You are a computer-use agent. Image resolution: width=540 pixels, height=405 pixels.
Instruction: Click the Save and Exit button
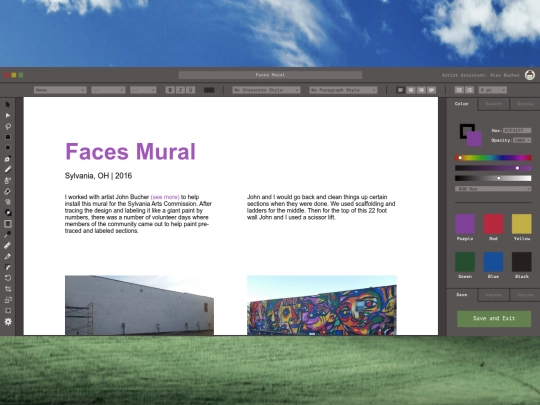point(494,319)
